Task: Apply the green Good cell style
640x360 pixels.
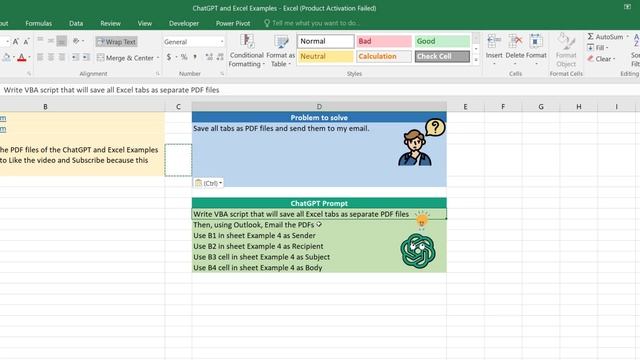Action: coord(442,41)
